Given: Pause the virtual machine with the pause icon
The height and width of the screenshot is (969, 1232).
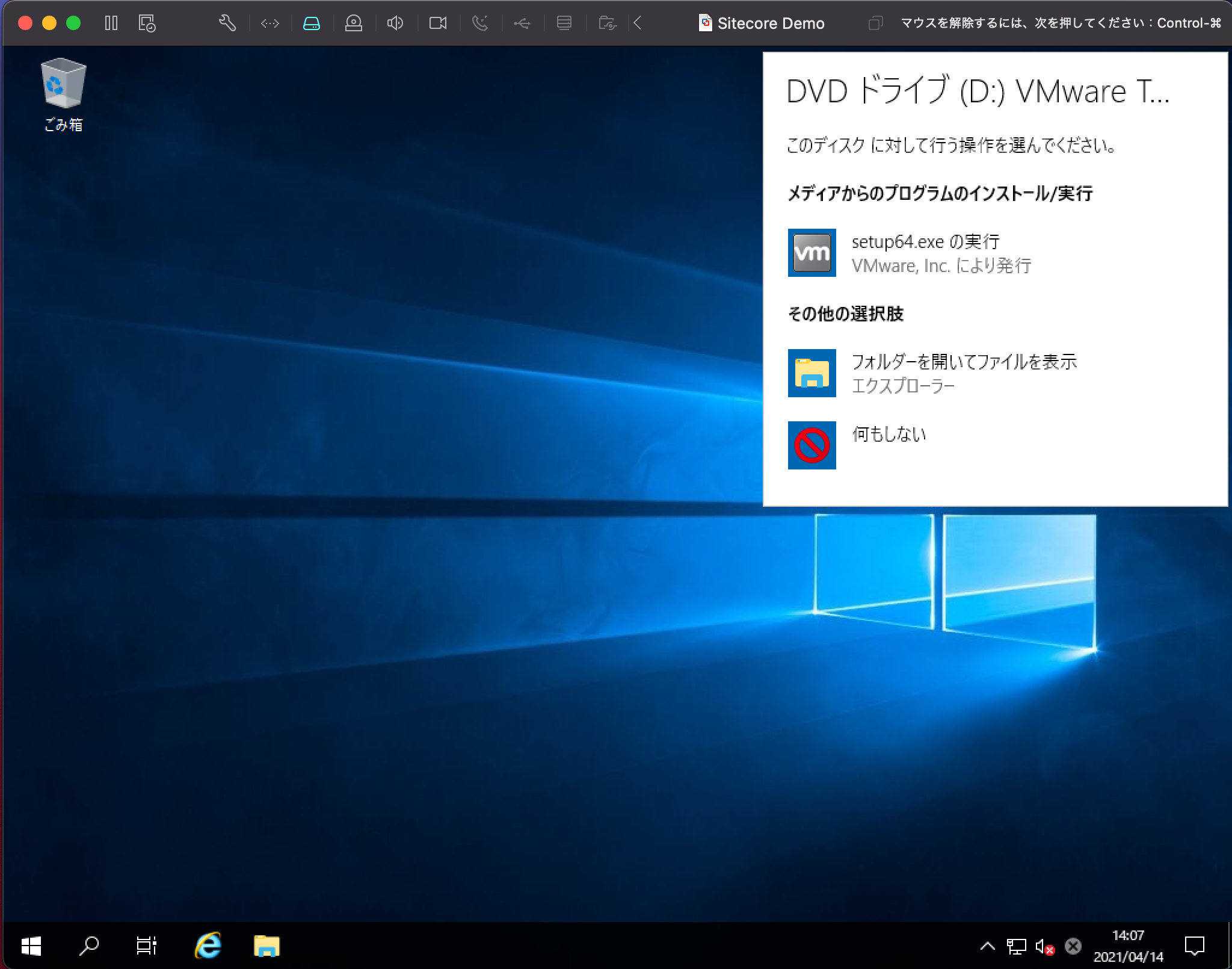Looking at the screenshot, I should click(111, 23).
